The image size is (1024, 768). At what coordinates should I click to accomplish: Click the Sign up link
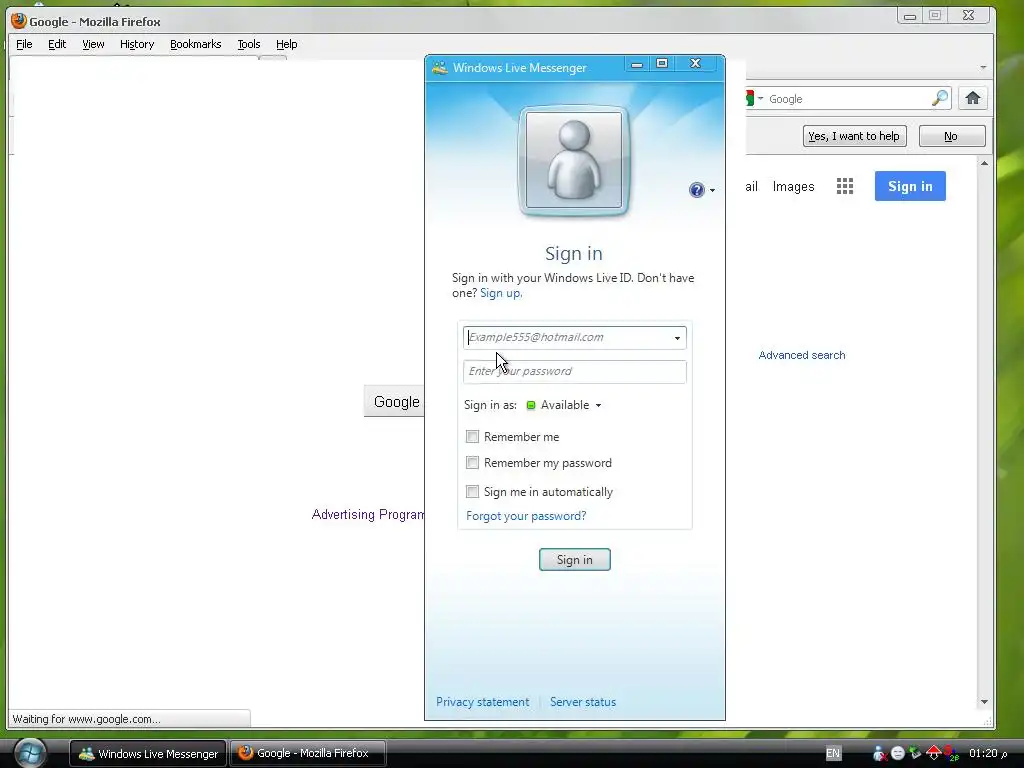pos(501,293)
